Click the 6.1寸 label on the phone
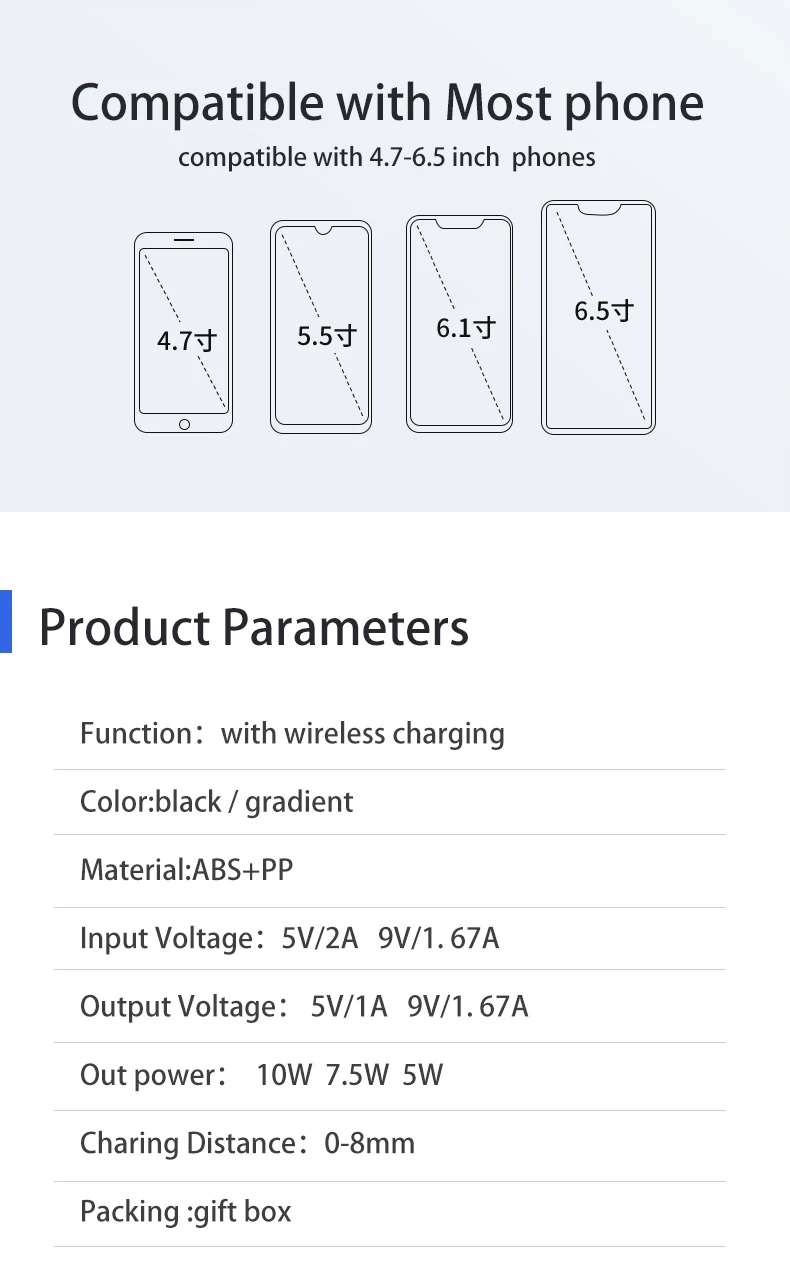The height and width of the screenshot is (1284, 790). click(466, 328)
